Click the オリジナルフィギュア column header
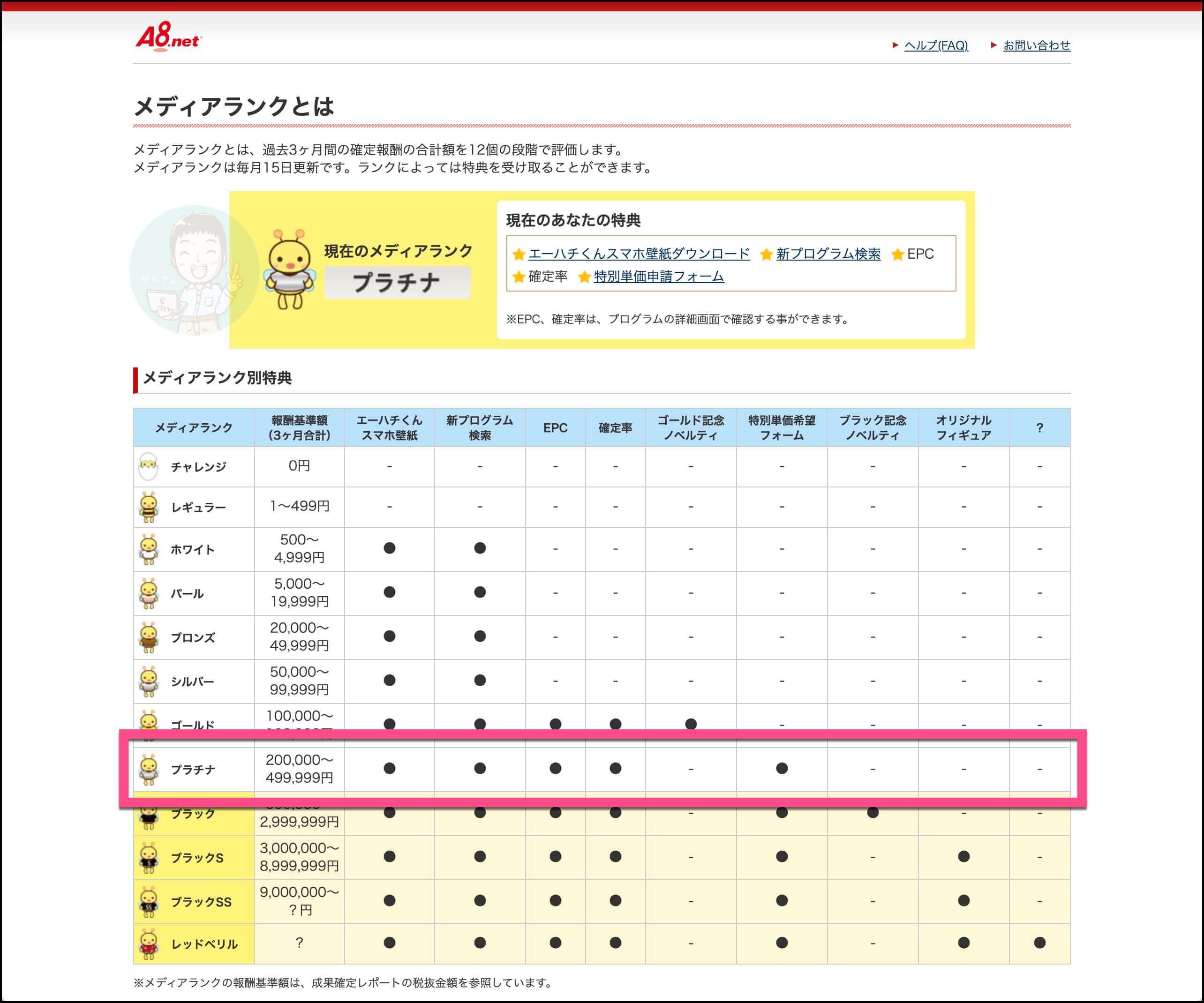This screenshot has width=1204, height=1003. pos(964,427)
